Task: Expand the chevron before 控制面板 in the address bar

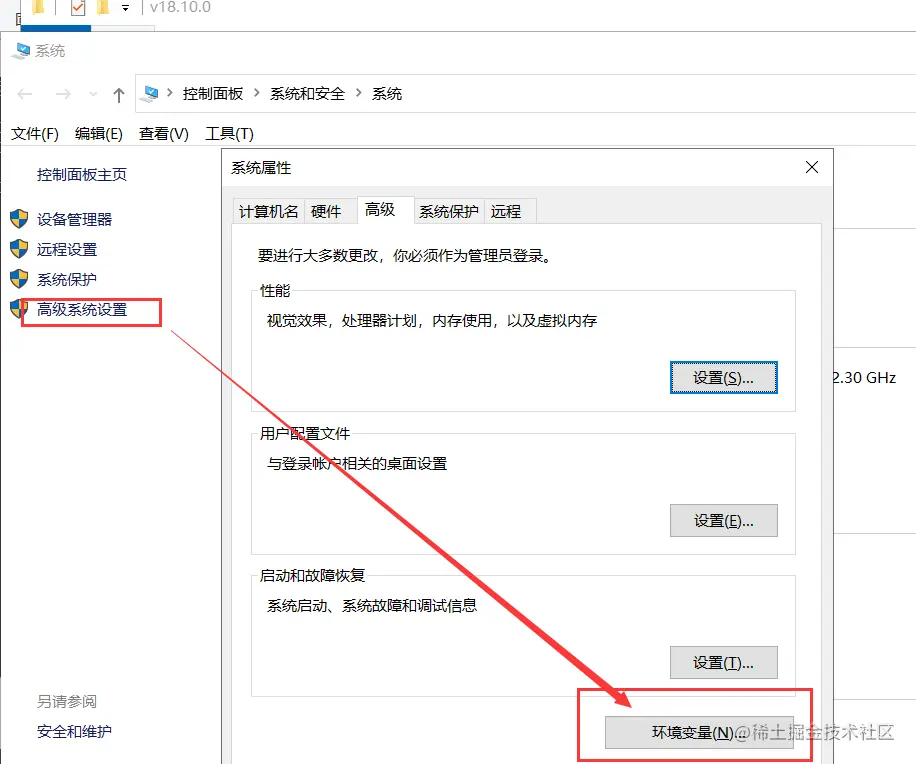Action: (169, 93)
